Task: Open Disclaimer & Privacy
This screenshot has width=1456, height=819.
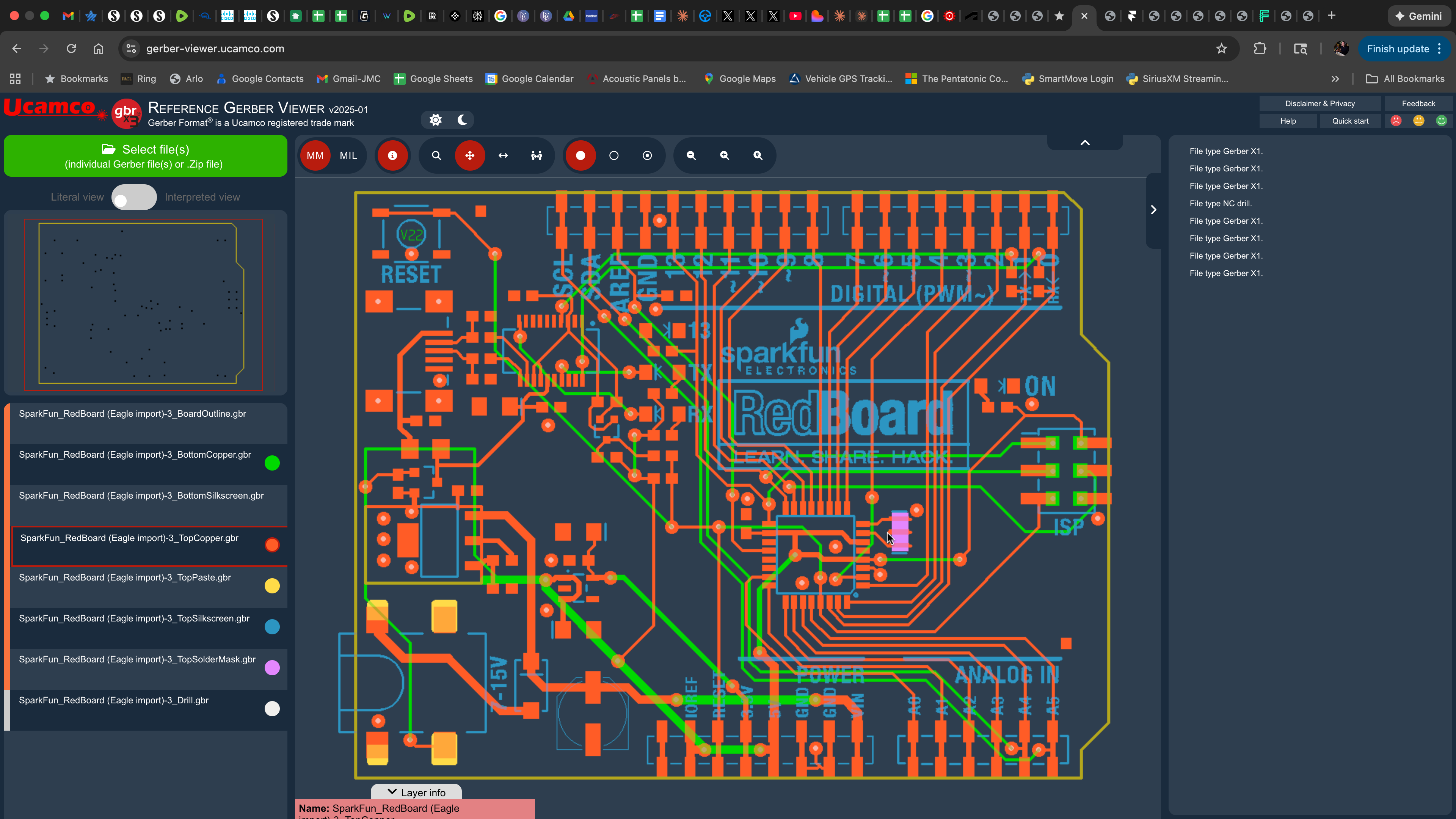Action: click(x=1320, y=104)
